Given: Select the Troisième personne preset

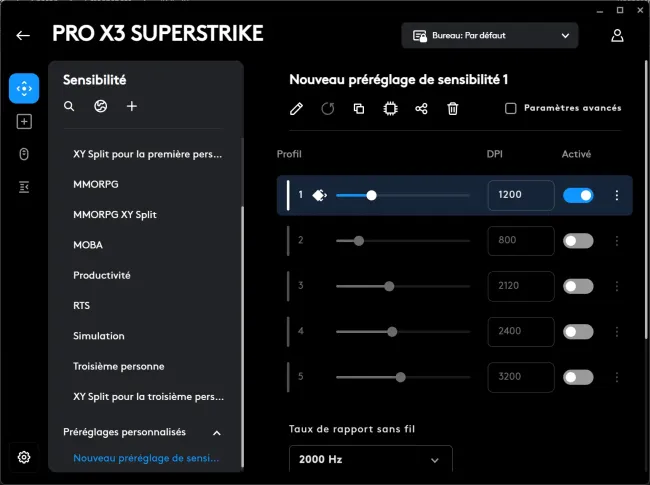Looking at the screenshot, I should (x=119, y=366).
